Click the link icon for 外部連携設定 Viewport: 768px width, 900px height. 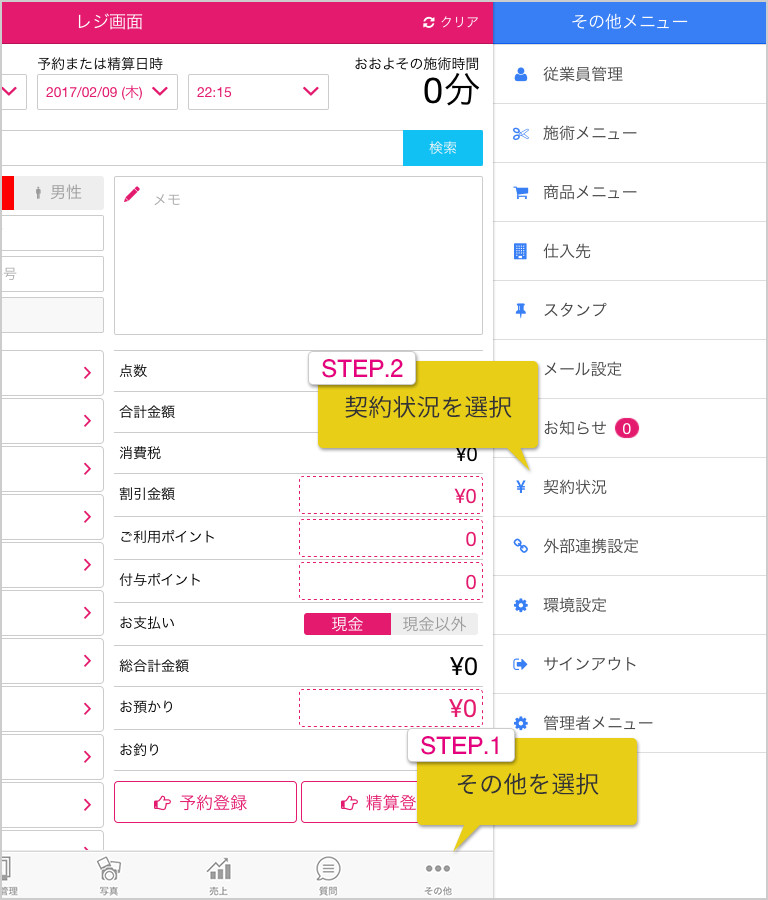coord(521,546)
